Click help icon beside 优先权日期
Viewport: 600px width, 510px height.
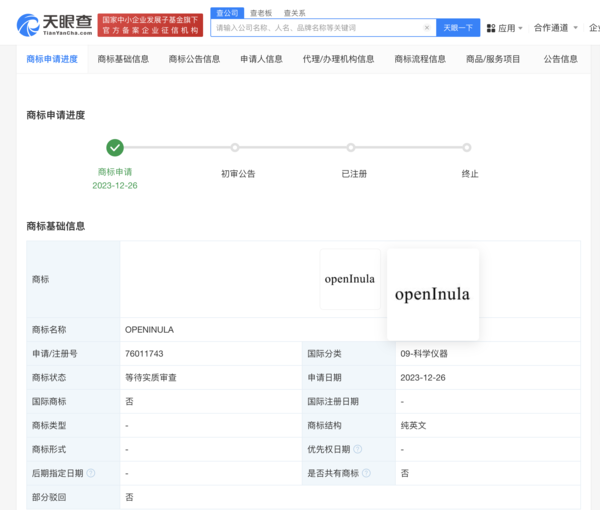(x=358, y=449)
